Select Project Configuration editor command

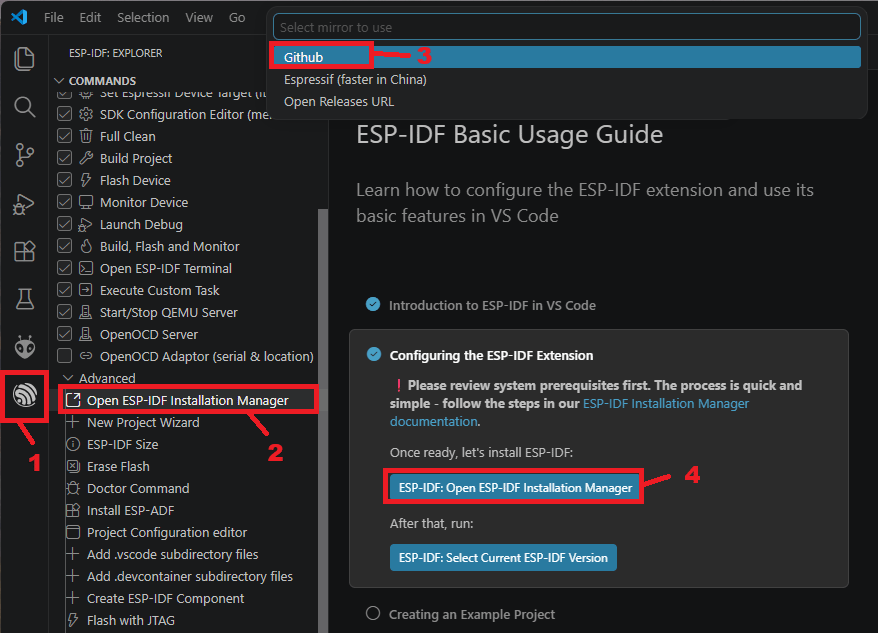(x=167, y=532)
